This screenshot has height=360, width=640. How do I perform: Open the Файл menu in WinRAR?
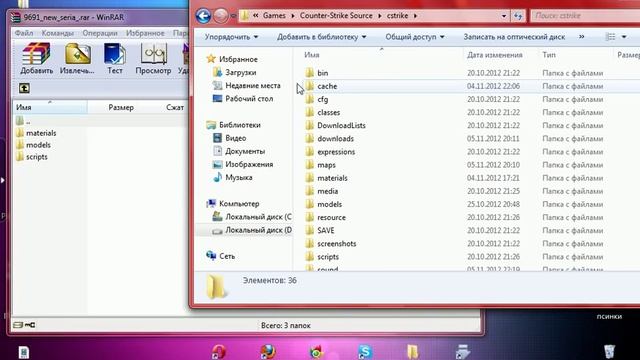(x=24, y=33)
